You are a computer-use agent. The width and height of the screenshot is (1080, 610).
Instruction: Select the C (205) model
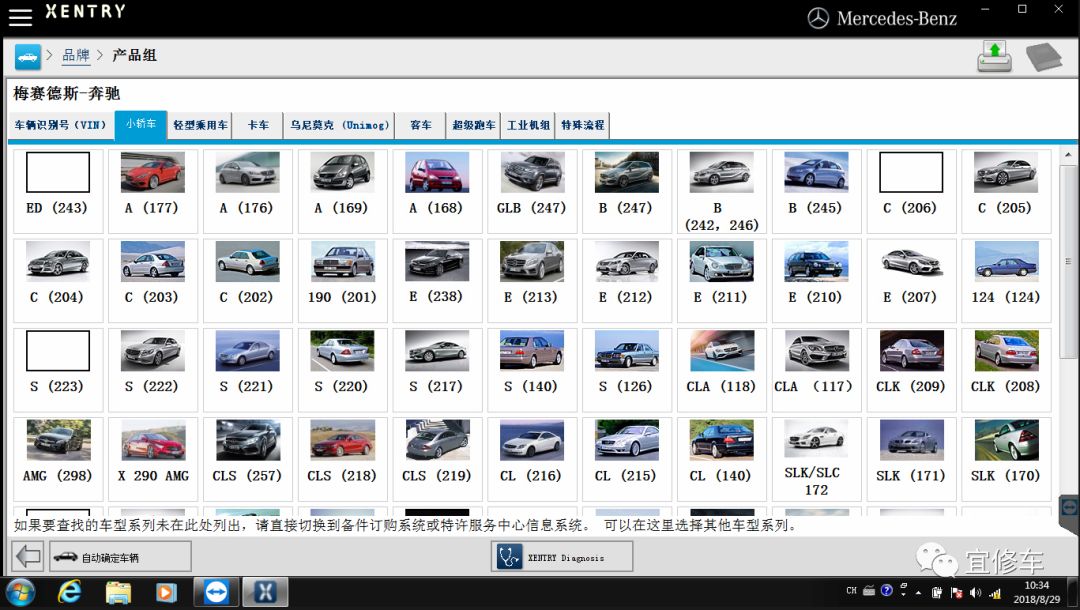(x=1006, y=191)
